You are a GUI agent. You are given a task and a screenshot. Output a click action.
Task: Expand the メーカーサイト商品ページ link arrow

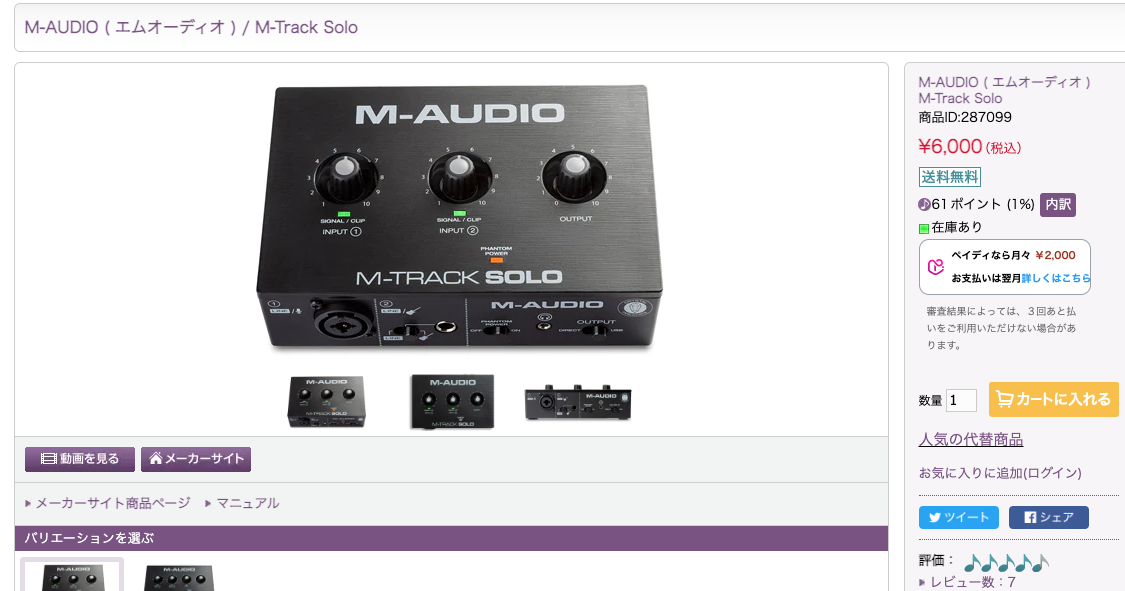click(28, 503)
